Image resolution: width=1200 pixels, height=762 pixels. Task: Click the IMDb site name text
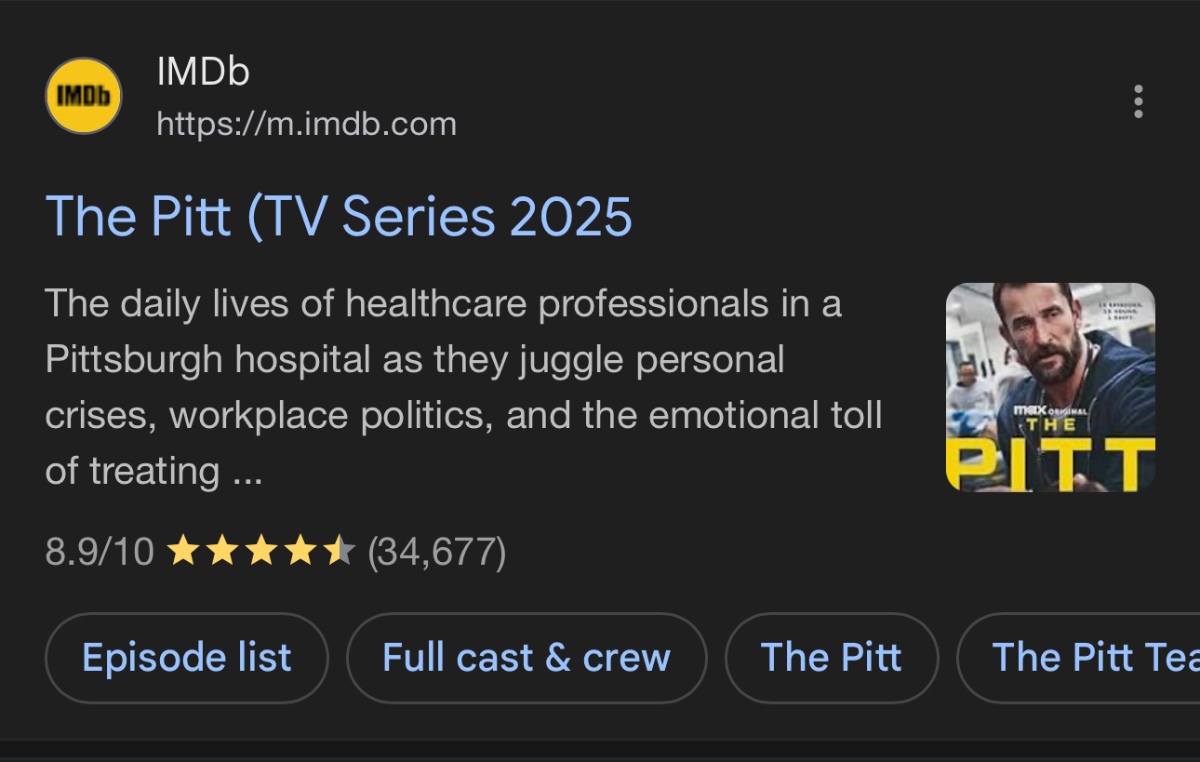tap(203, 72)
